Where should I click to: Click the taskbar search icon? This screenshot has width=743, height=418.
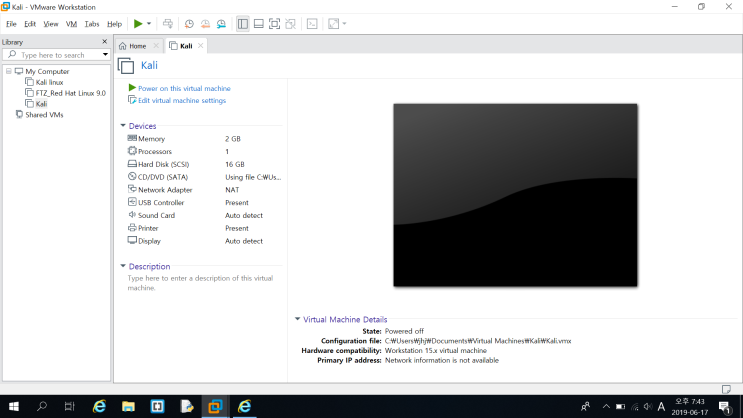tap(42, 406)
